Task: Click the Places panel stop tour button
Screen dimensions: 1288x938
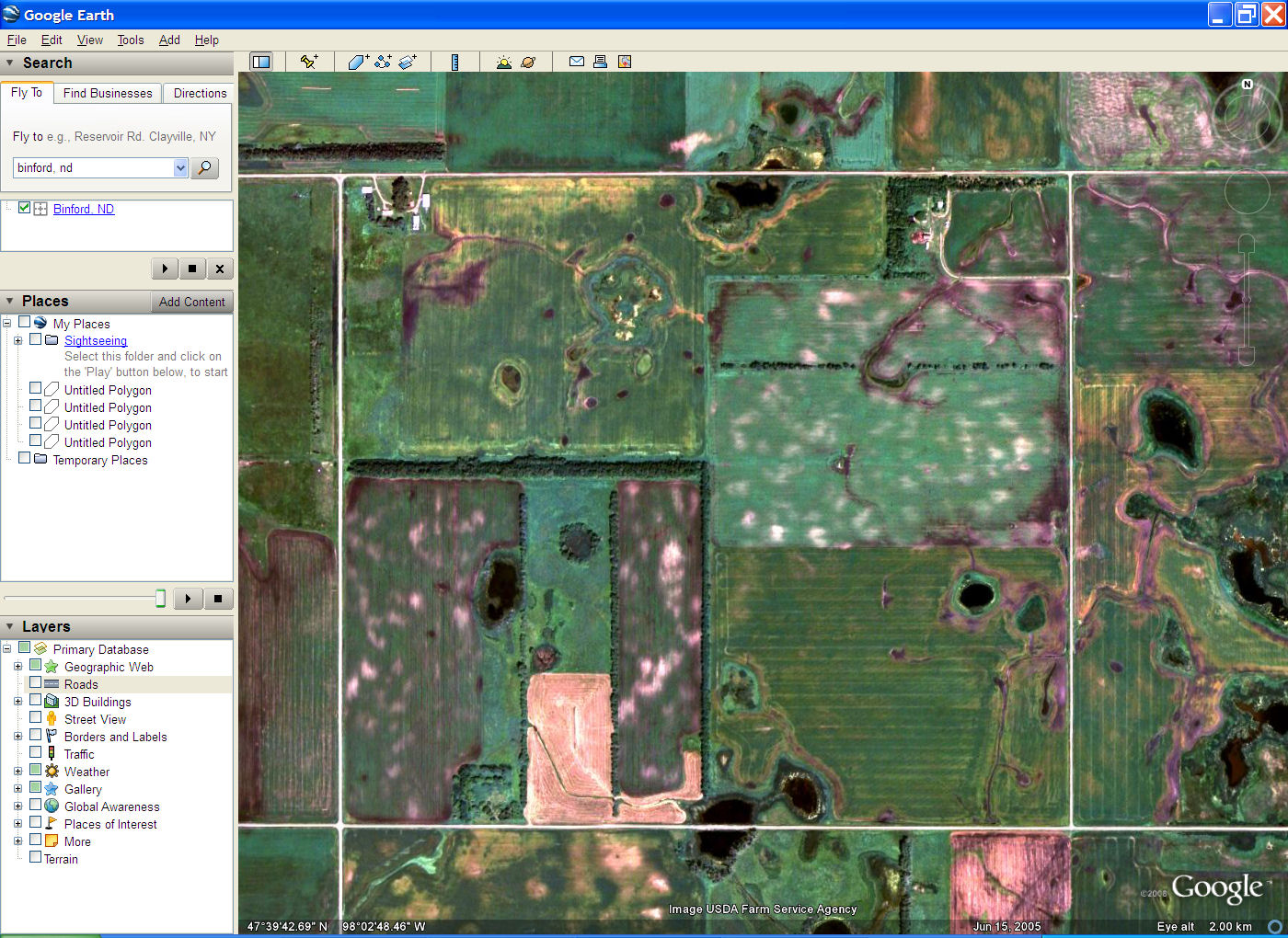Action: (218, 599)
